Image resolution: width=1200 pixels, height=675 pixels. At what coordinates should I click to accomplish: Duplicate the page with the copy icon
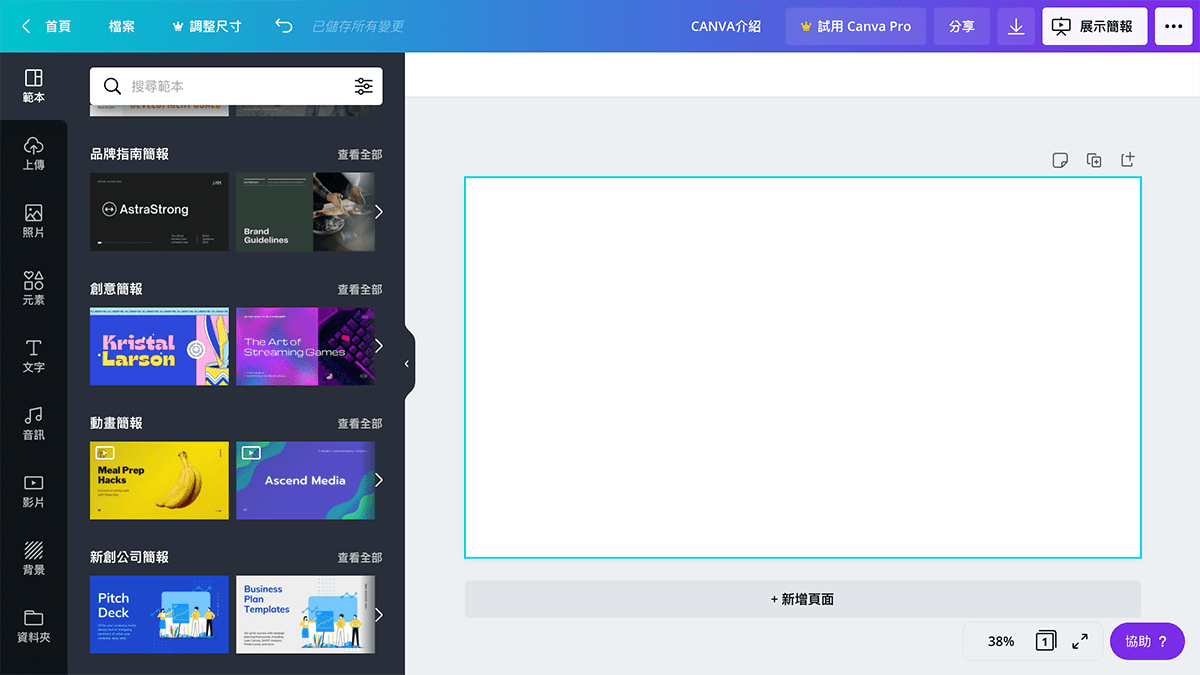click(x=1094, y=160)
